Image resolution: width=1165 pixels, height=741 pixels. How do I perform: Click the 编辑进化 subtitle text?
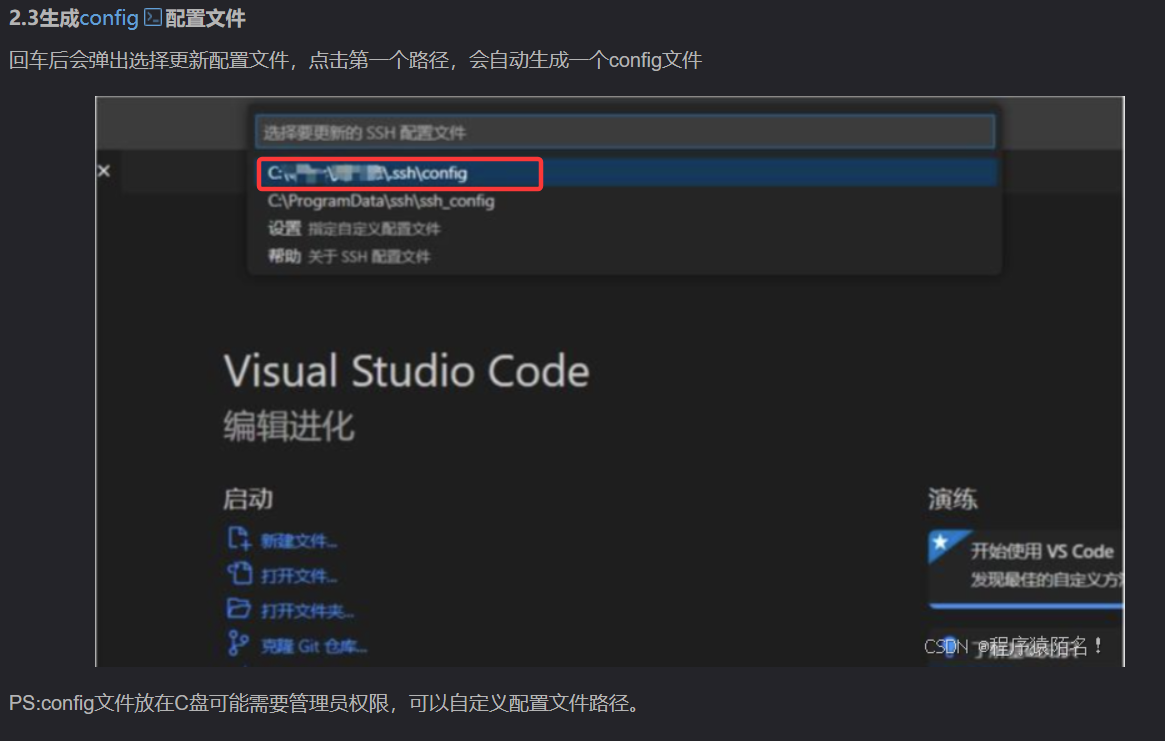coord(289,427)
